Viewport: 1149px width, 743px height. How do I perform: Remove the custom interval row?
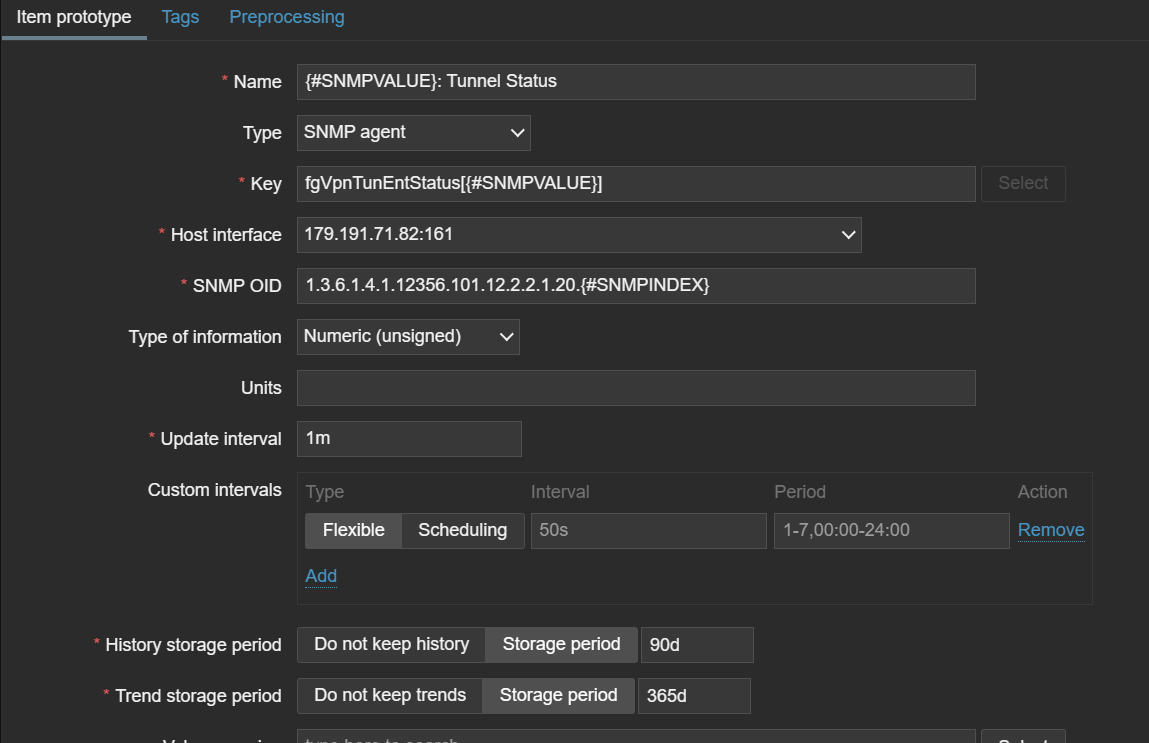1051,530
